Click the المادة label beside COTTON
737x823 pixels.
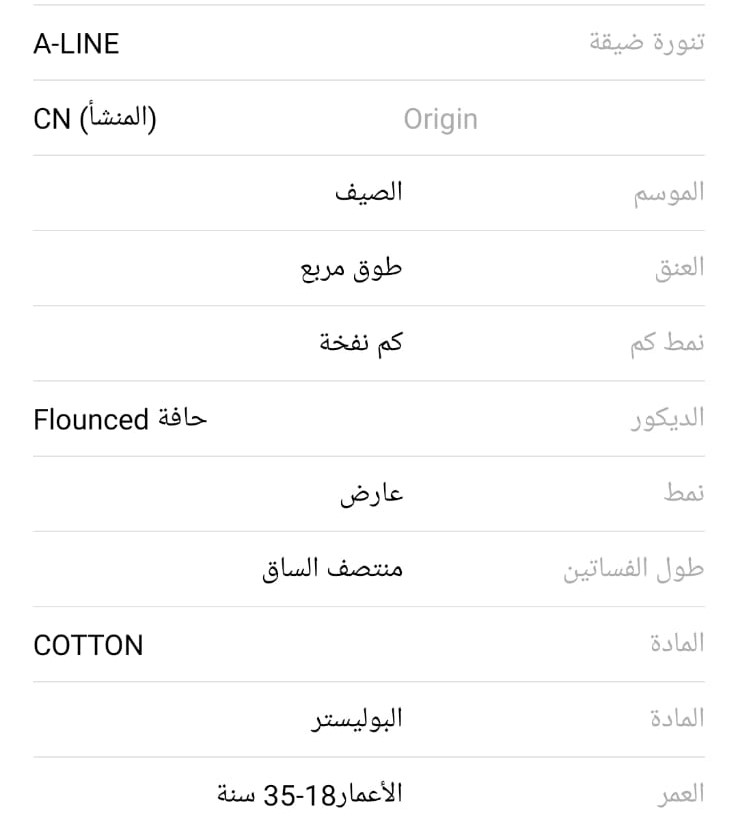[676, 644]
